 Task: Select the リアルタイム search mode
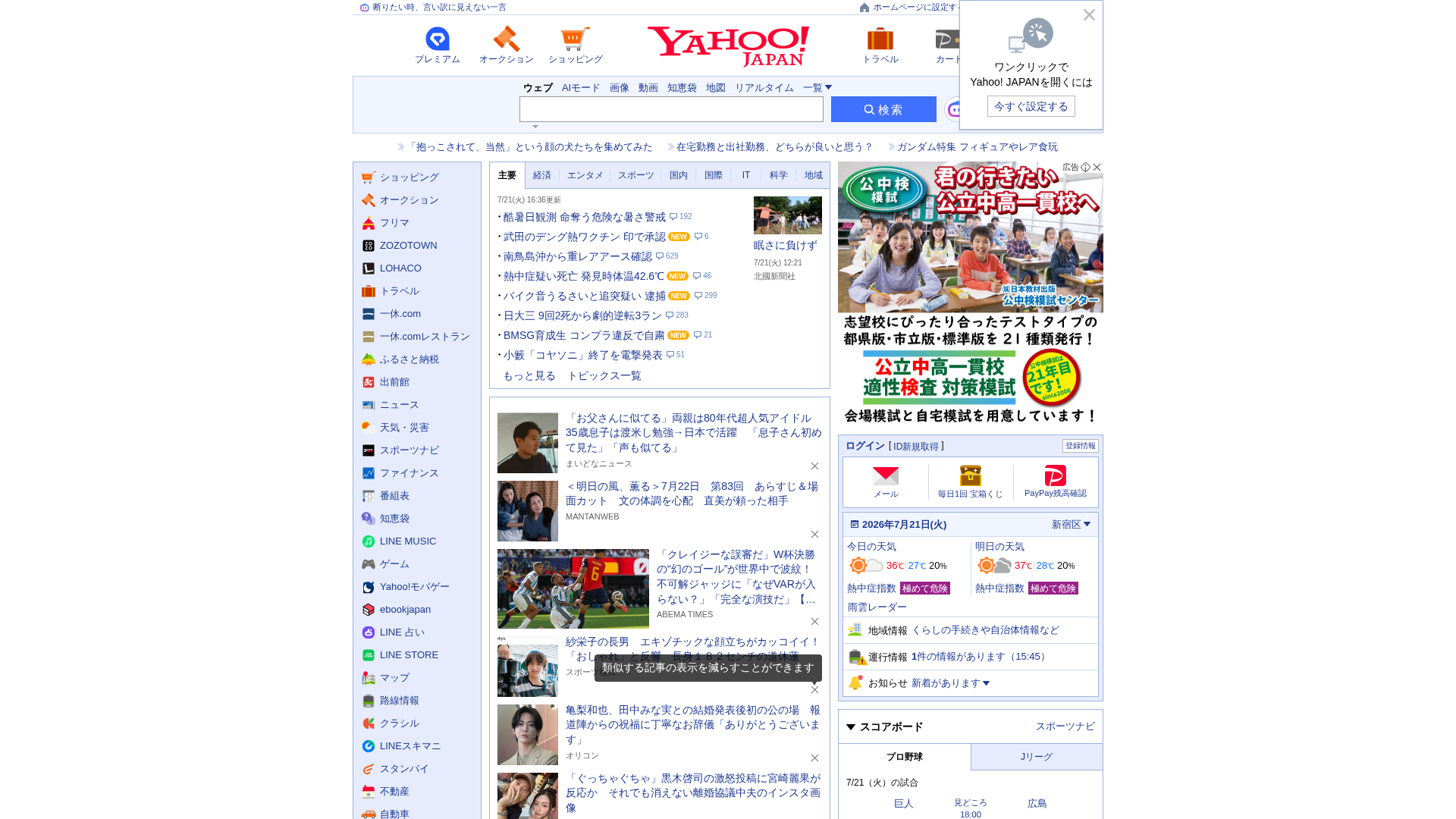[764, 88]
